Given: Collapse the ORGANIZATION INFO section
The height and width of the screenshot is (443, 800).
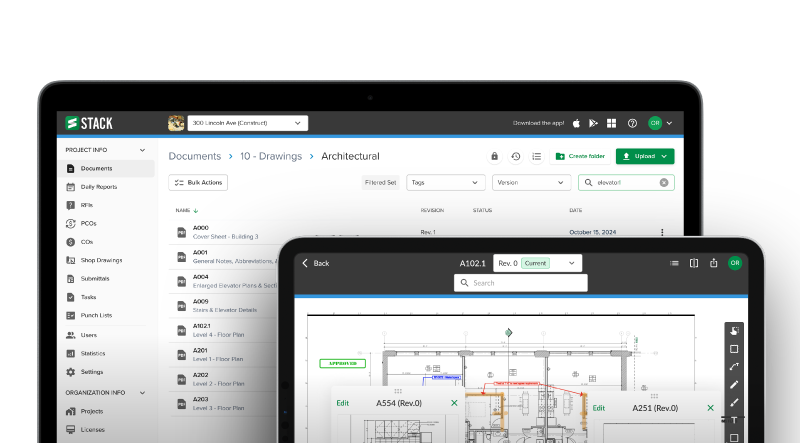Looking at the screenshot, I should [x=142, y=393].
